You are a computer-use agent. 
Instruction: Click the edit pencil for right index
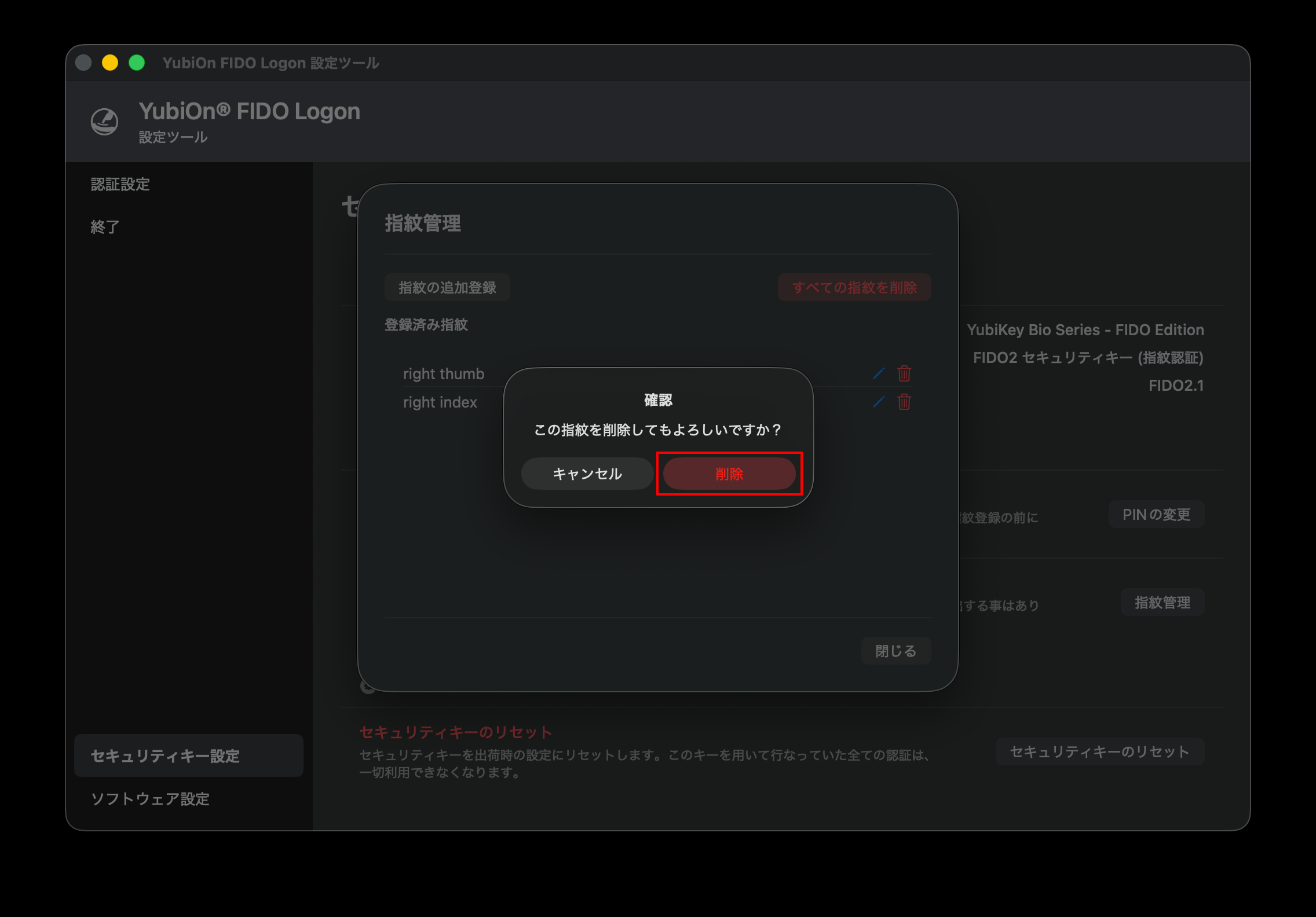(x=879, y=402)
